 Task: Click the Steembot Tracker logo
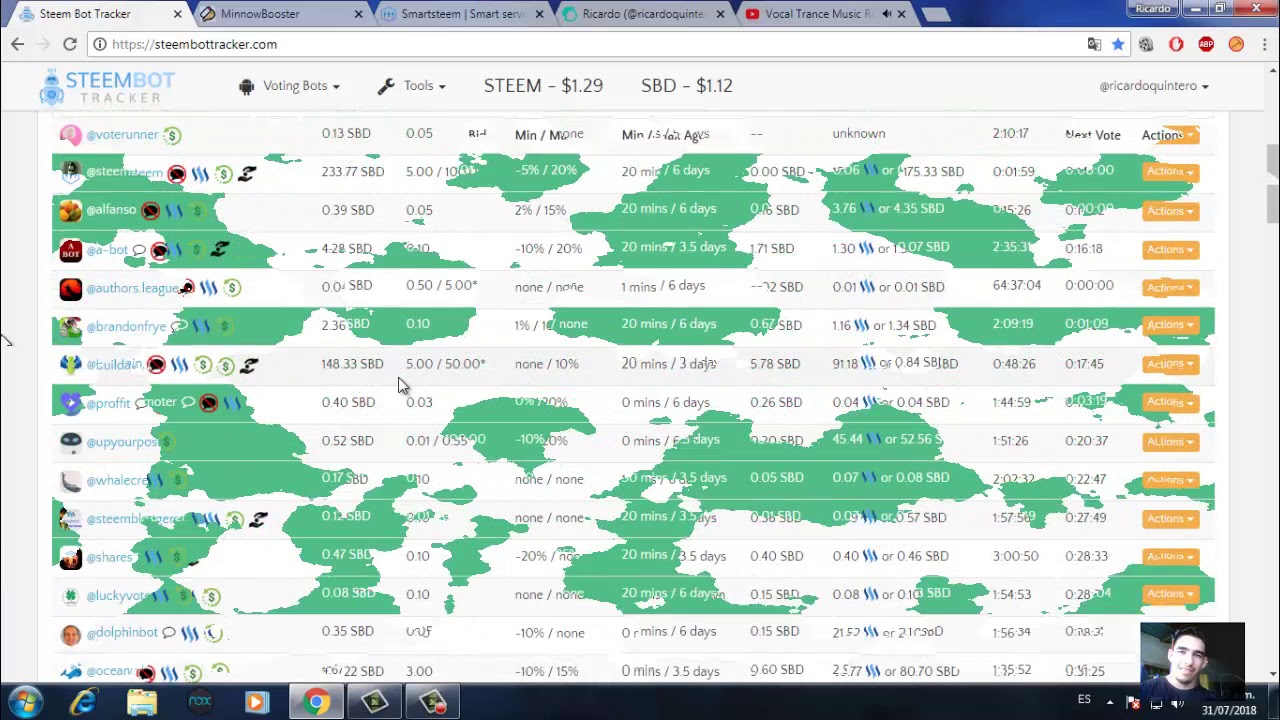(107, 87)
